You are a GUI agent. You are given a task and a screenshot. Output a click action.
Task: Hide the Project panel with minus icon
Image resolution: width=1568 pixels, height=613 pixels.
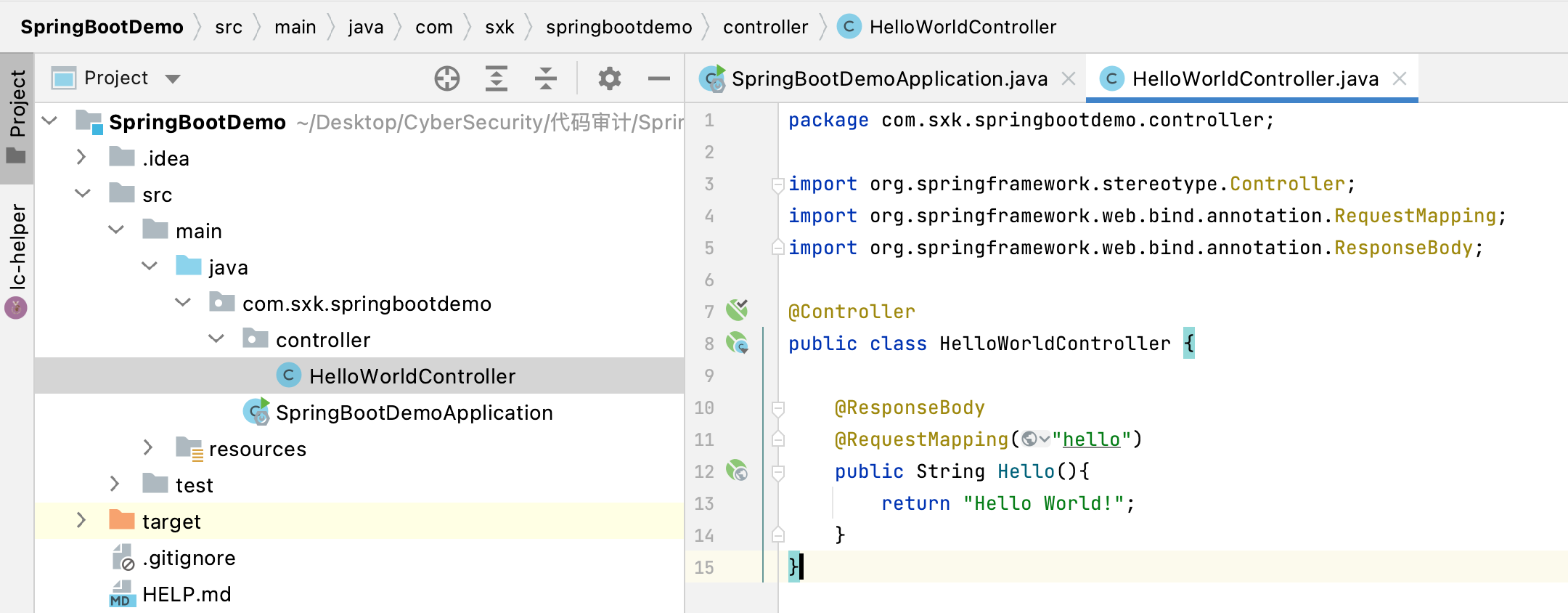click(658, 78)
